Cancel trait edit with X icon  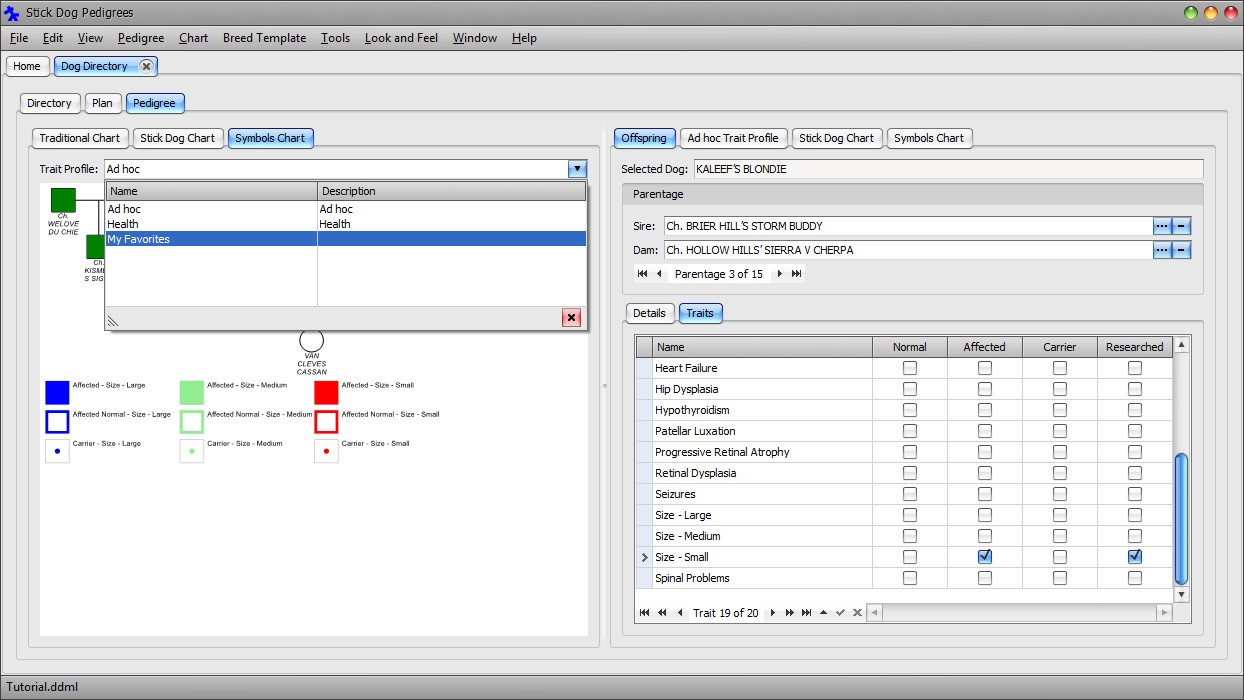(x=857, y=613)
